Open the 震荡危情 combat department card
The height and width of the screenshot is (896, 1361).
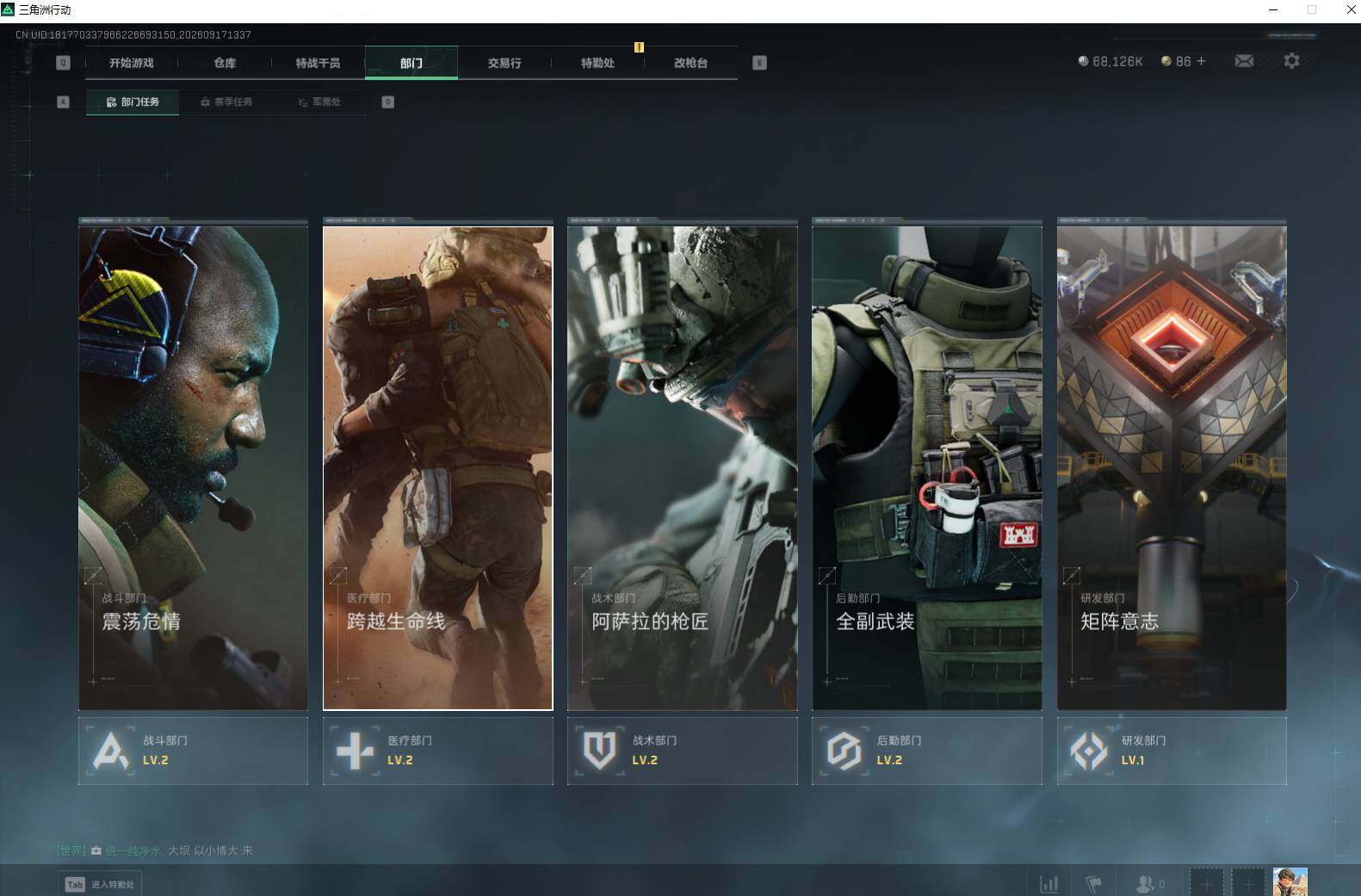pos(193,468)
